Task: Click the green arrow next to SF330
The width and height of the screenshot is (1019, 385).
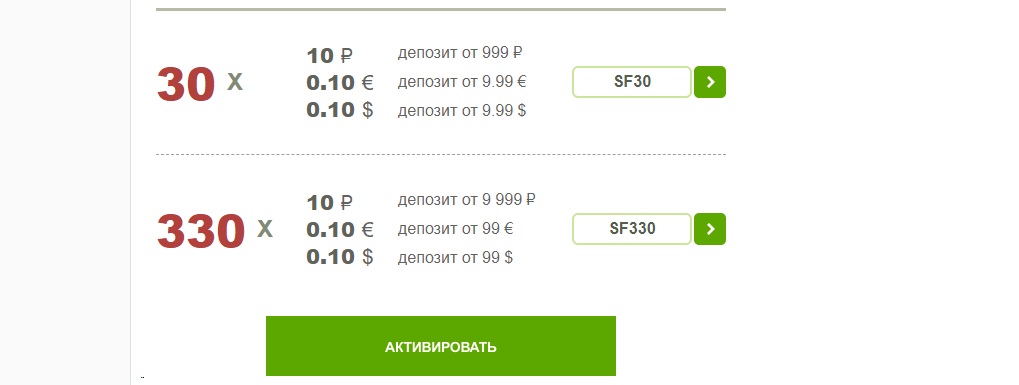Action: (x=710, y=229)
